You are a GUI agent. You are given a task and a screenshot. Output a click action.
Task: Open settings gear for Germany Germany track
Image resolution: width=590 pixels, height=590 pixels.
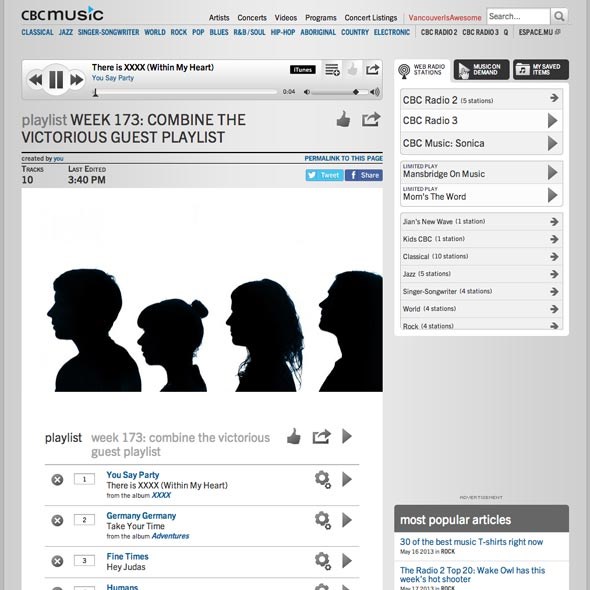point(322,520)
